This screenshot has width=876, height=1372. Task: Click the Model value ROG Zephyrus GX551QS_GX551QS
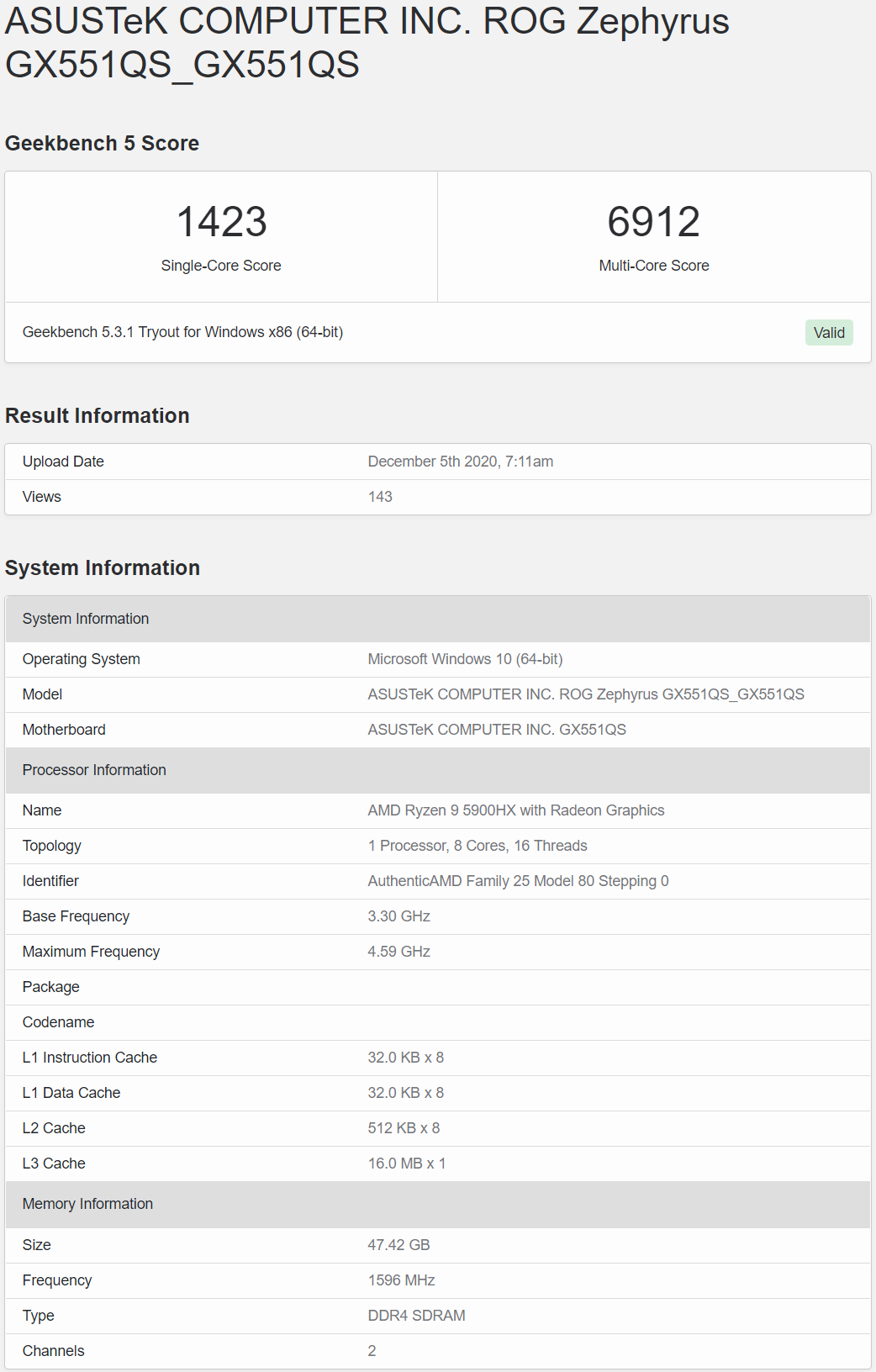(585, 694)
